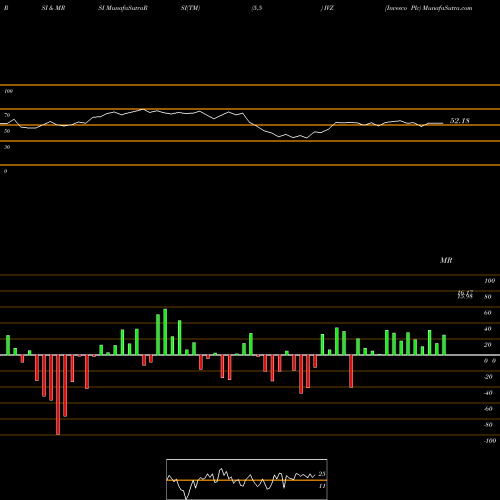Click the value 11 in the mini chart
The height and width of the screenshot is (500, 500).
click(322, 486)
